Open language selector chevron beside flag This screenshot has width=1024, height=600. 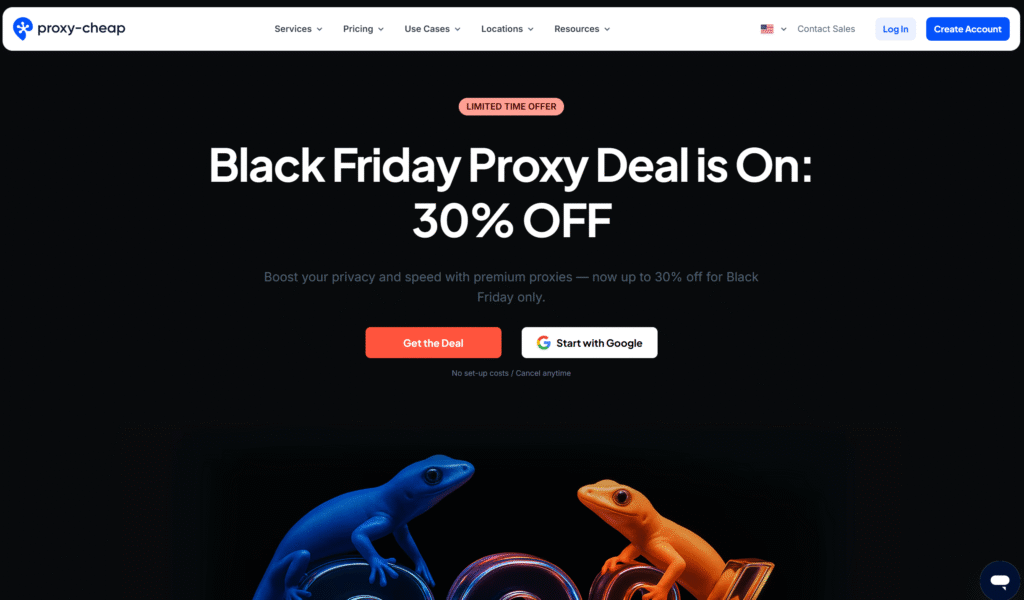click(784, 29)
